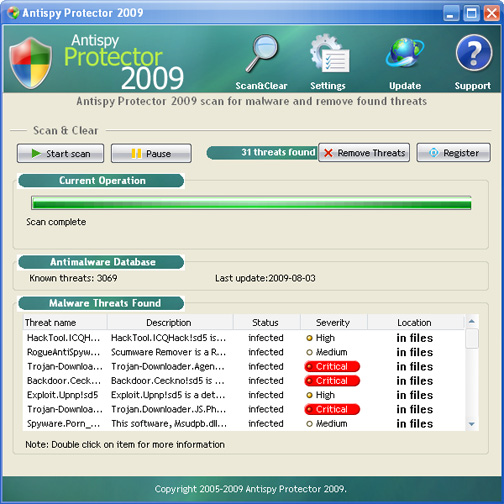504x504 pixels.
Task: Click the scroll down arrow in threats list
Action: click(471, 424)
